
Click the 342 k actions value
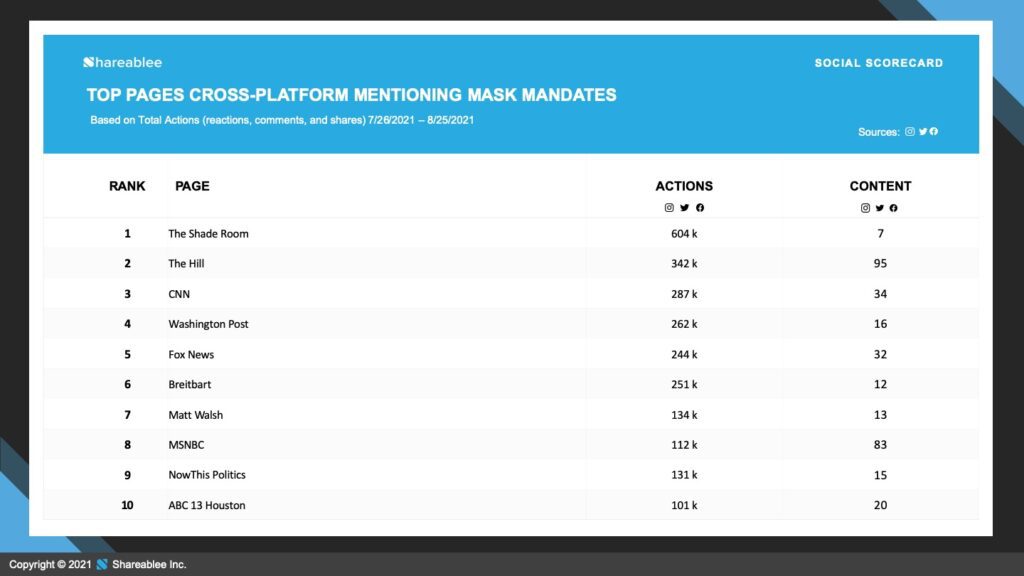(684, 264)
